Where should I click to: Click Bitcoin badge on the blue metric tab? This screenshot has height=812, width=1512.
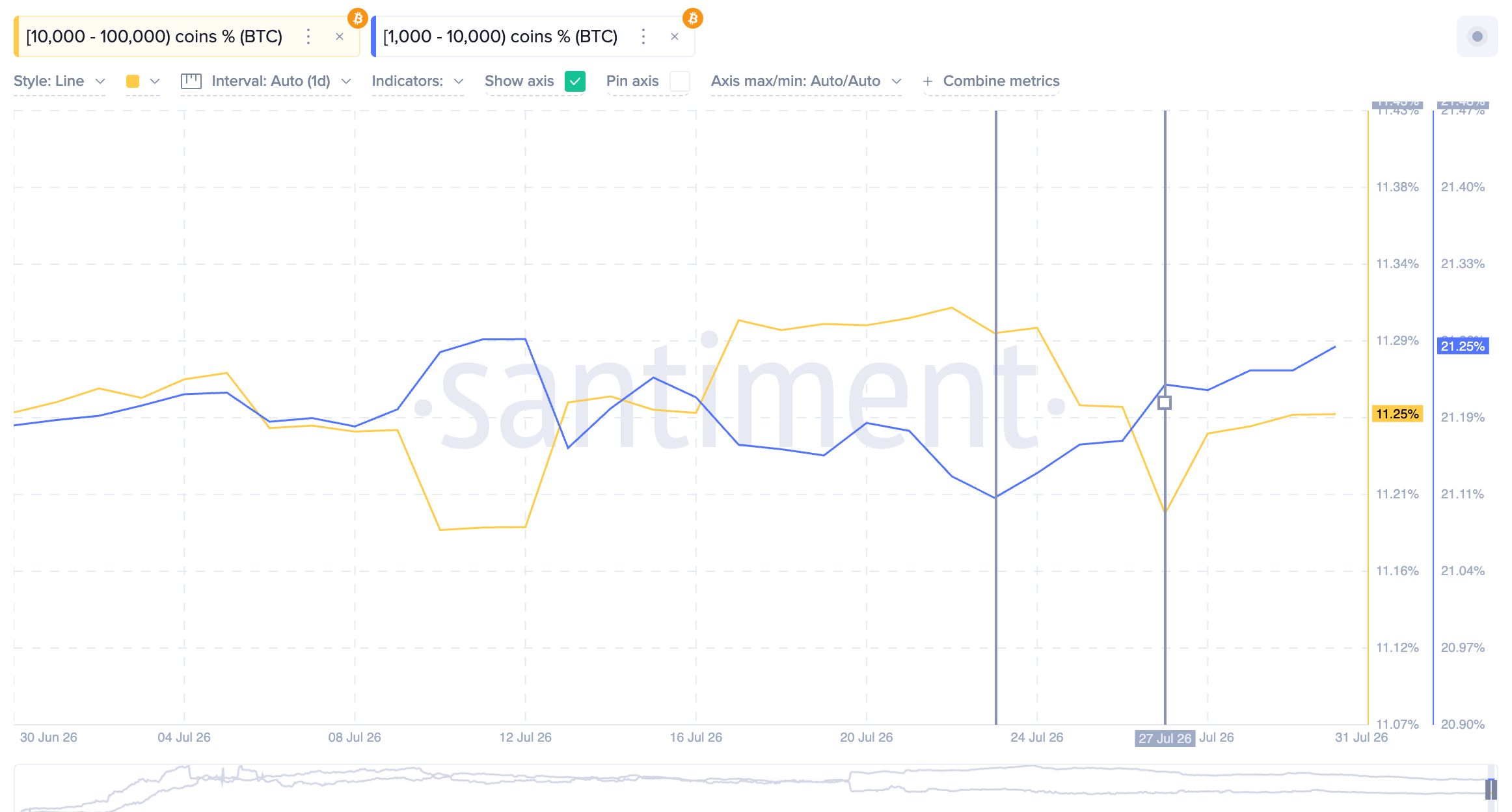(x=692, y=18)
